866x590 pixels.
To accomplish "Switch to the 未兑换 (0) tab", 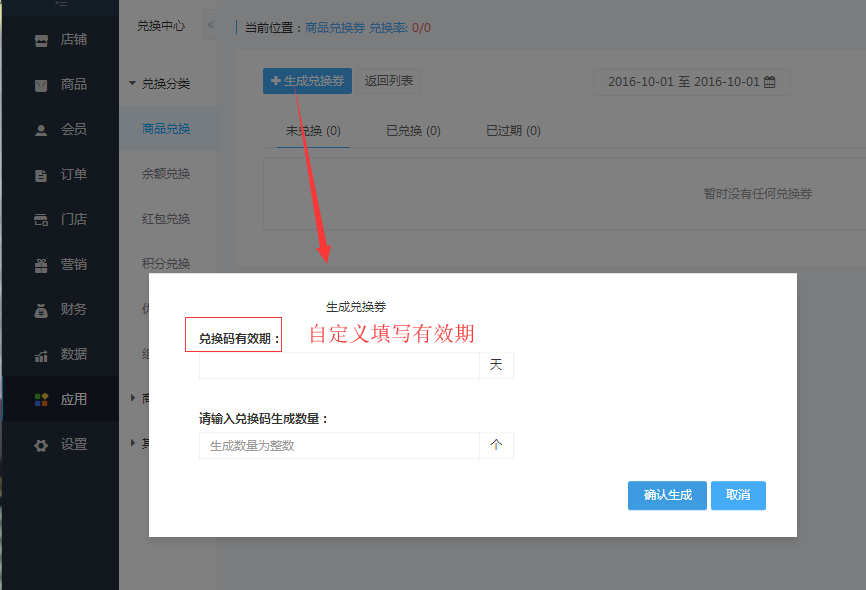I will point(313,131).
